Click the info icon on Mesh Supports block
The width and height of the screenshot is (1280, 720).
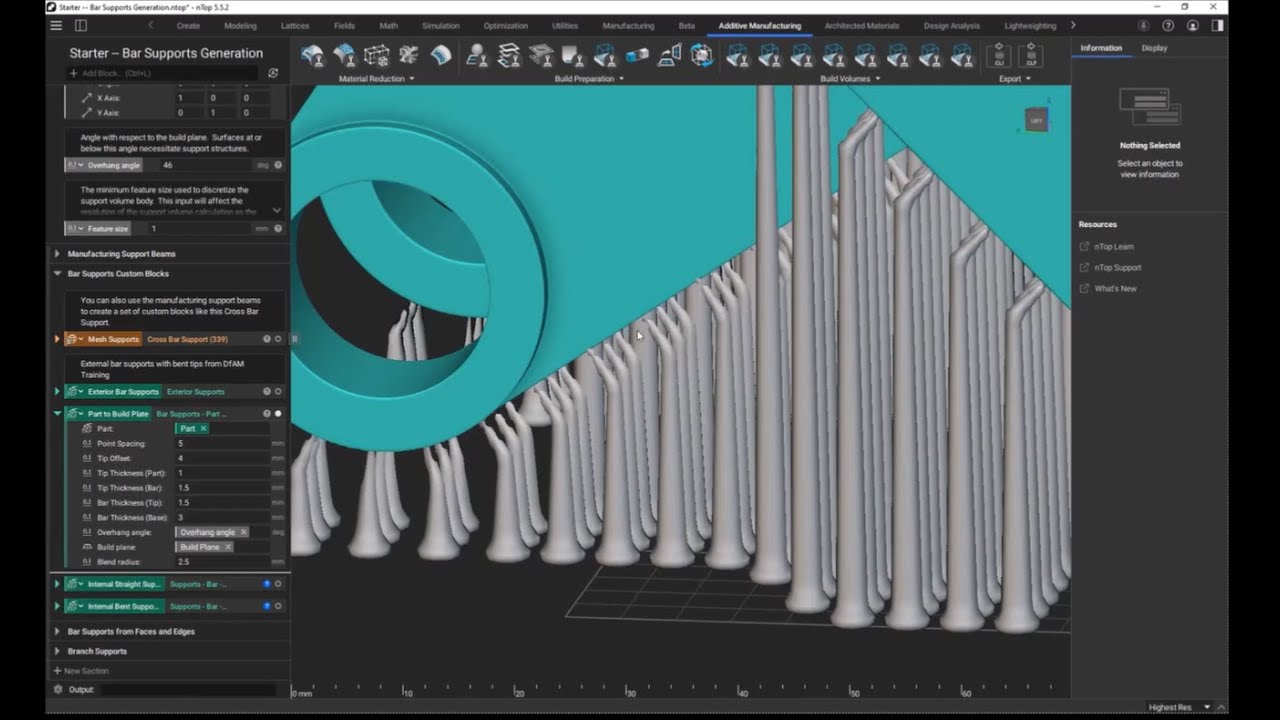pos(267,339)
